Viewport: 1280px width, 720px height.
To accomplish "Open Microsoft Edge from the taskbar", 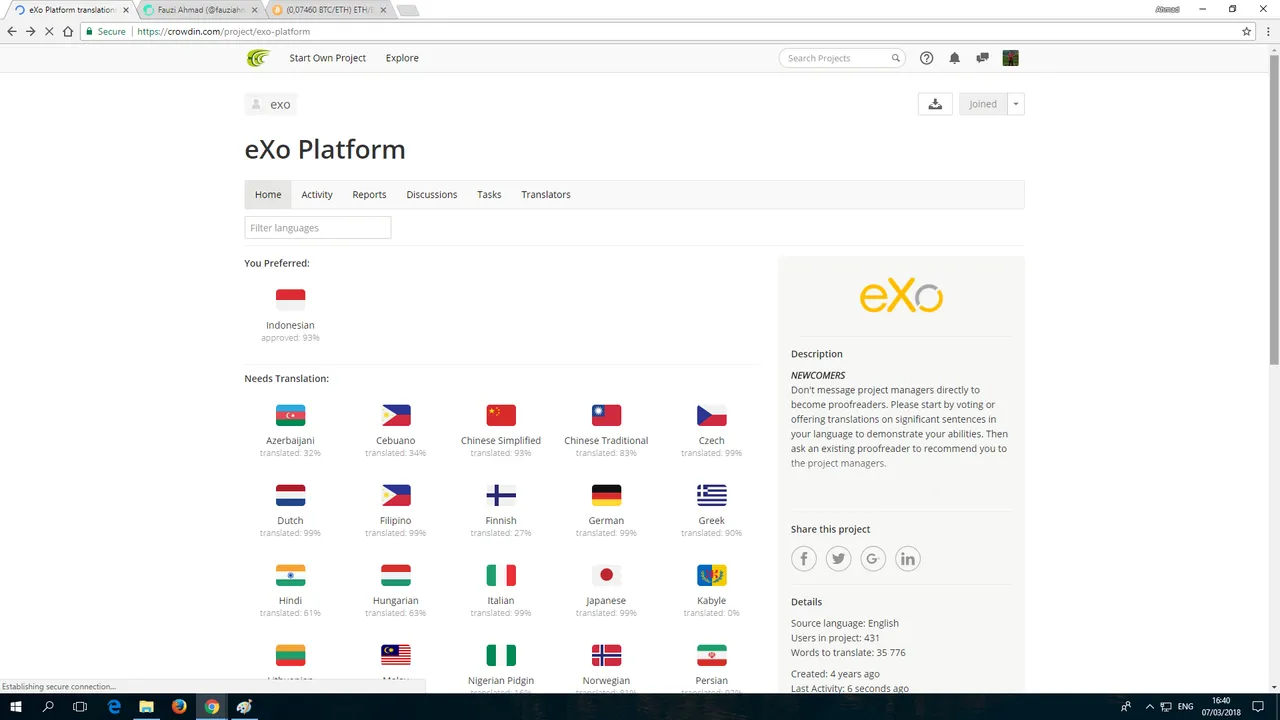I will pyautogui.click(x=114, y=706).
